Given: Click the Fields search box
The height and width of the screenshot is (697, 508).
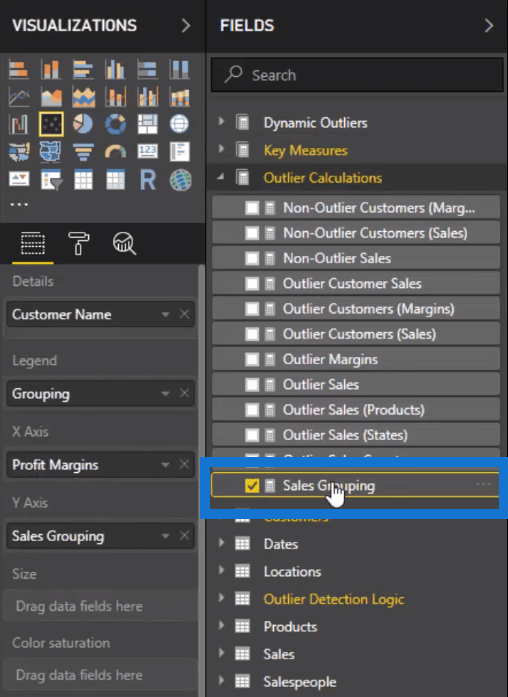Looking at the screenshot, I should coord(357,75).
